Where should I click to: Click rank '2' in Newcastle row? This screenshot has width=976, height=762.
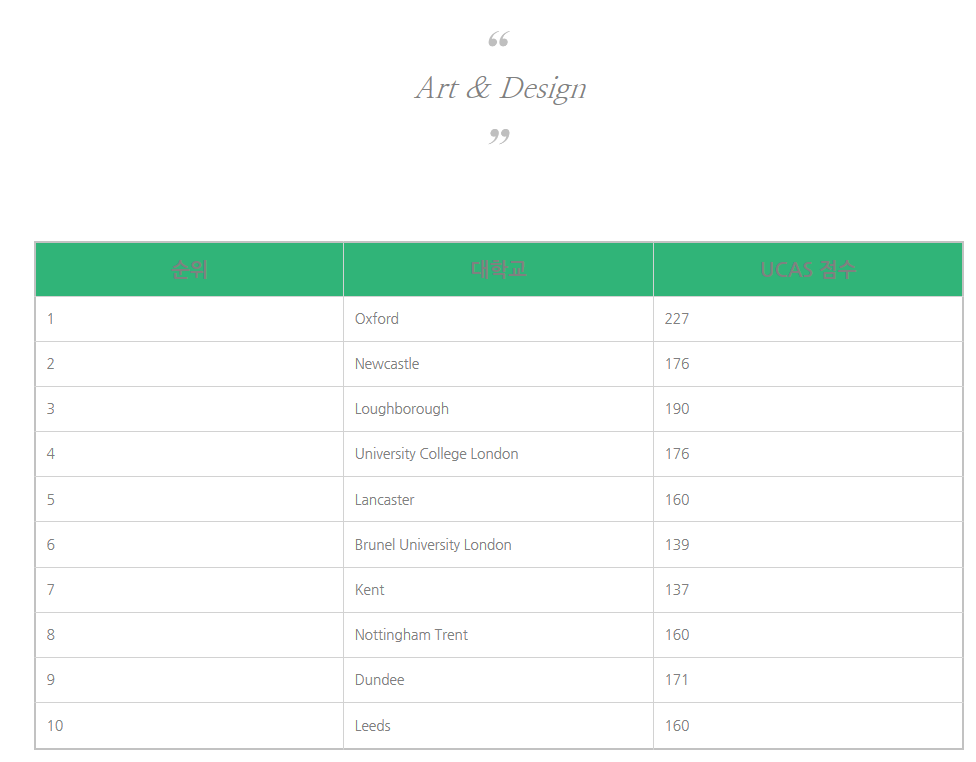[x=50, y=364]
